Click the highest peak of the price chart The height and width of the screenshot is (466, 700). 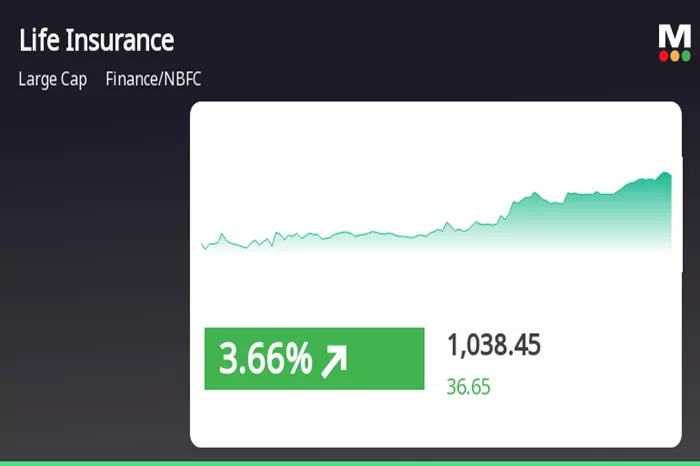665,173
